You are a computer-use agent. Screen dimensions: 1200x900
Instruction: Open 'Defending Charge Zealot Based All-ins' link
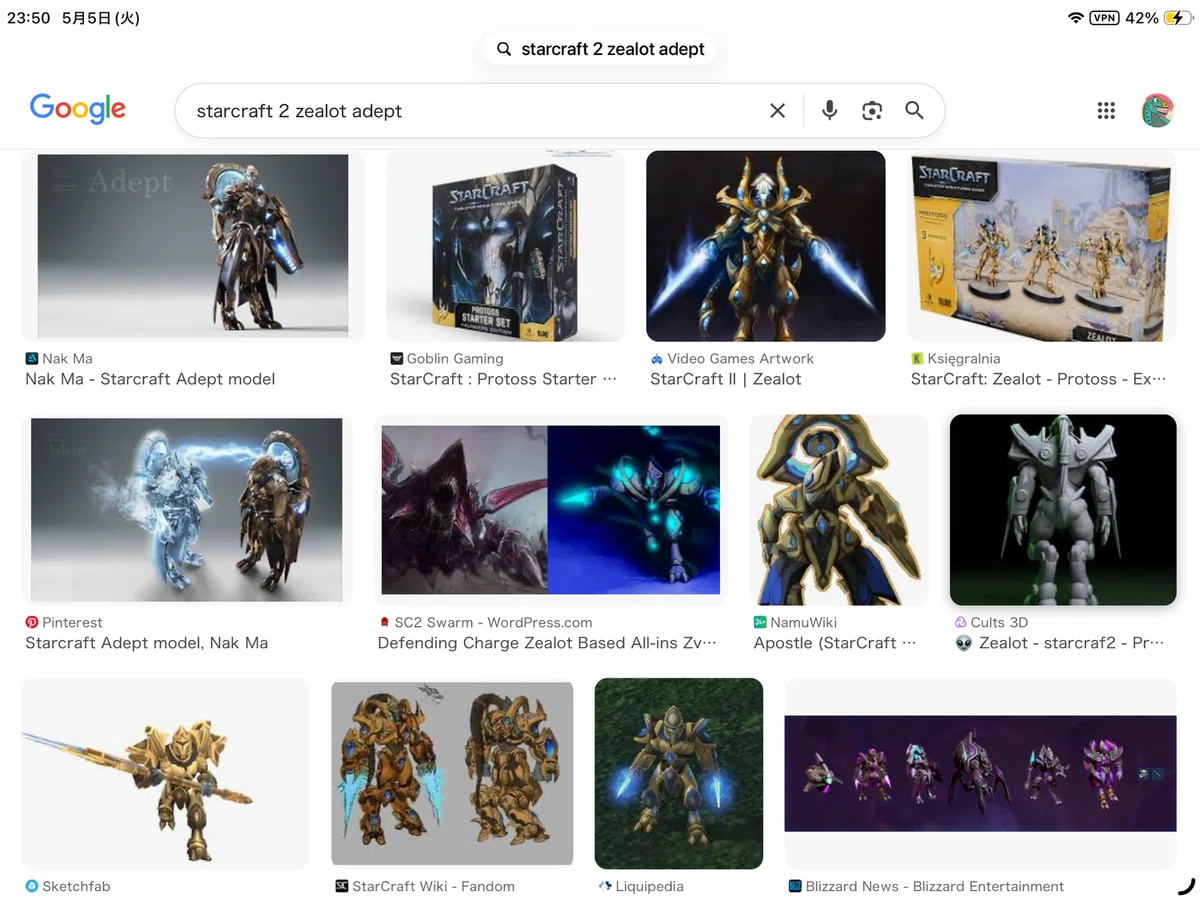coord(547,643)
